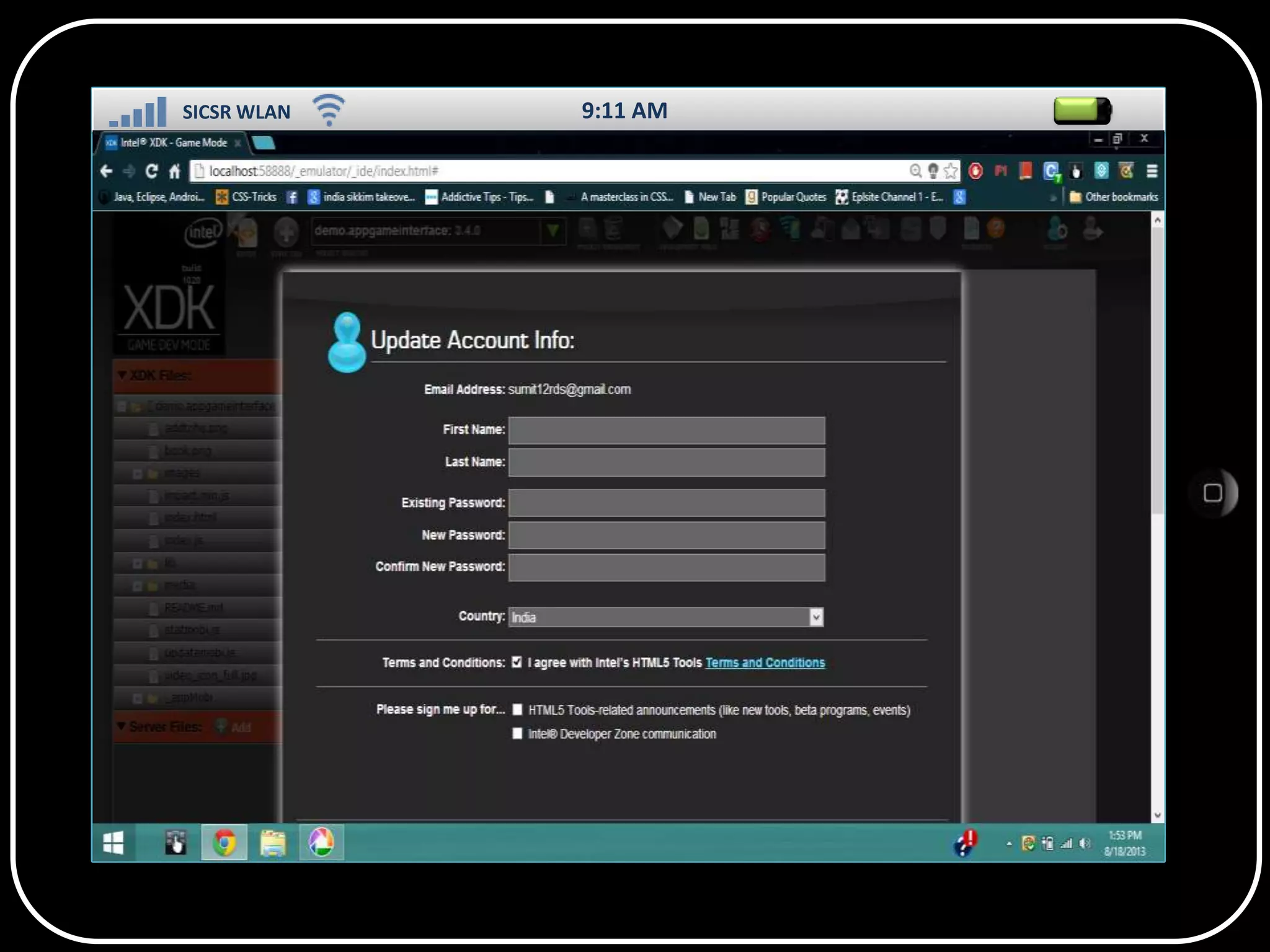This screenshot has height=952, width=1270.
Task: Click the Chrome reload page icon
Action: tap(151, 171)
